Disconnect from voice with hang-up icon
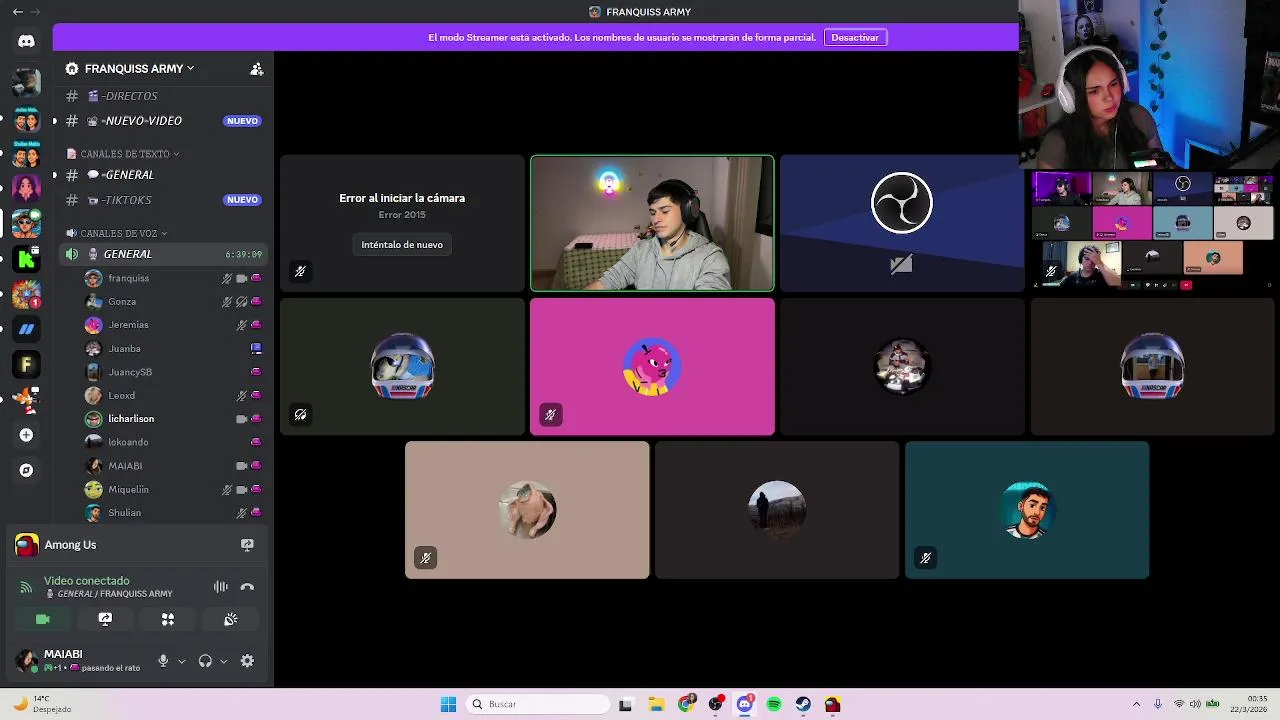This screenshot has width=1280, height=720. pyautogui.click(x=247, y=587)
